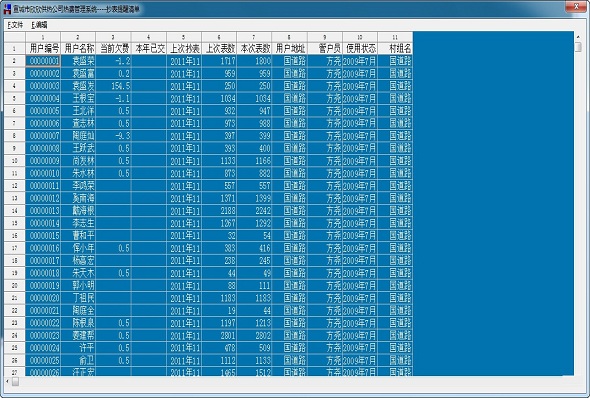
Task: Select the 管户员 column header
Action: (325, 48)
